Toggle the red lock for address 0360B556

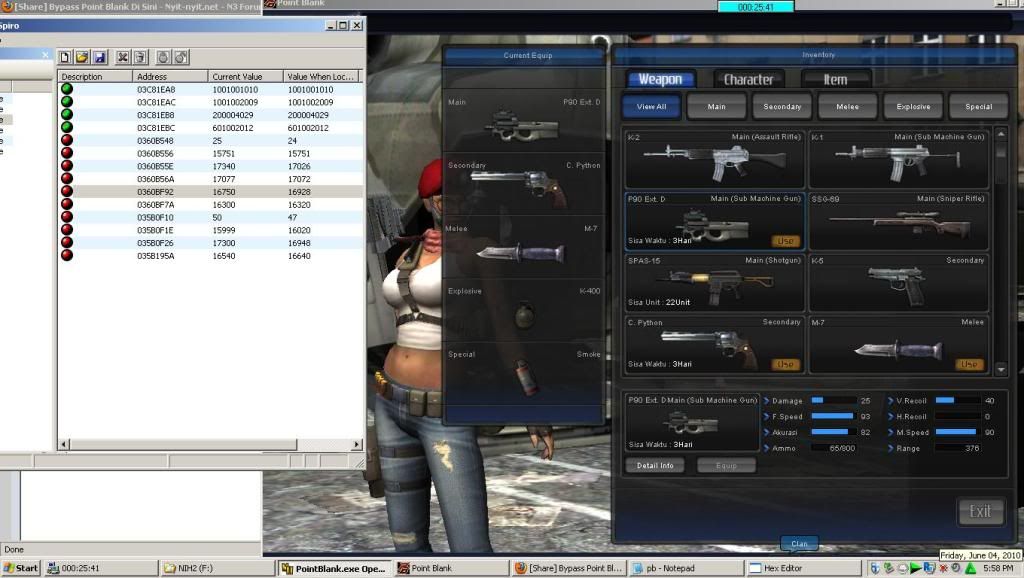tap(67, 153)
